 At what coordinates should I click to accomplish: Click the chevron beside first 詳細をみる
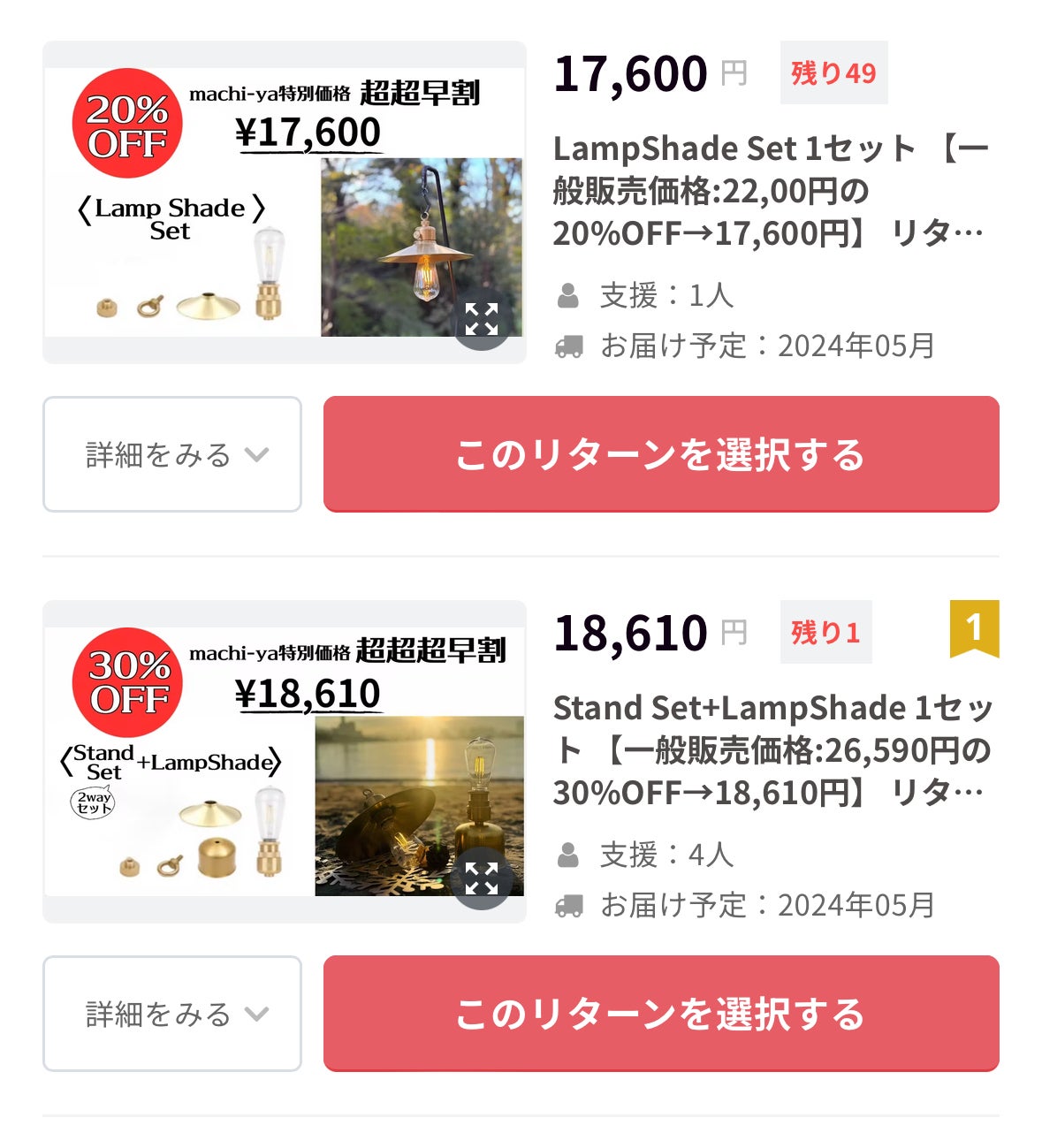point(257,455)
